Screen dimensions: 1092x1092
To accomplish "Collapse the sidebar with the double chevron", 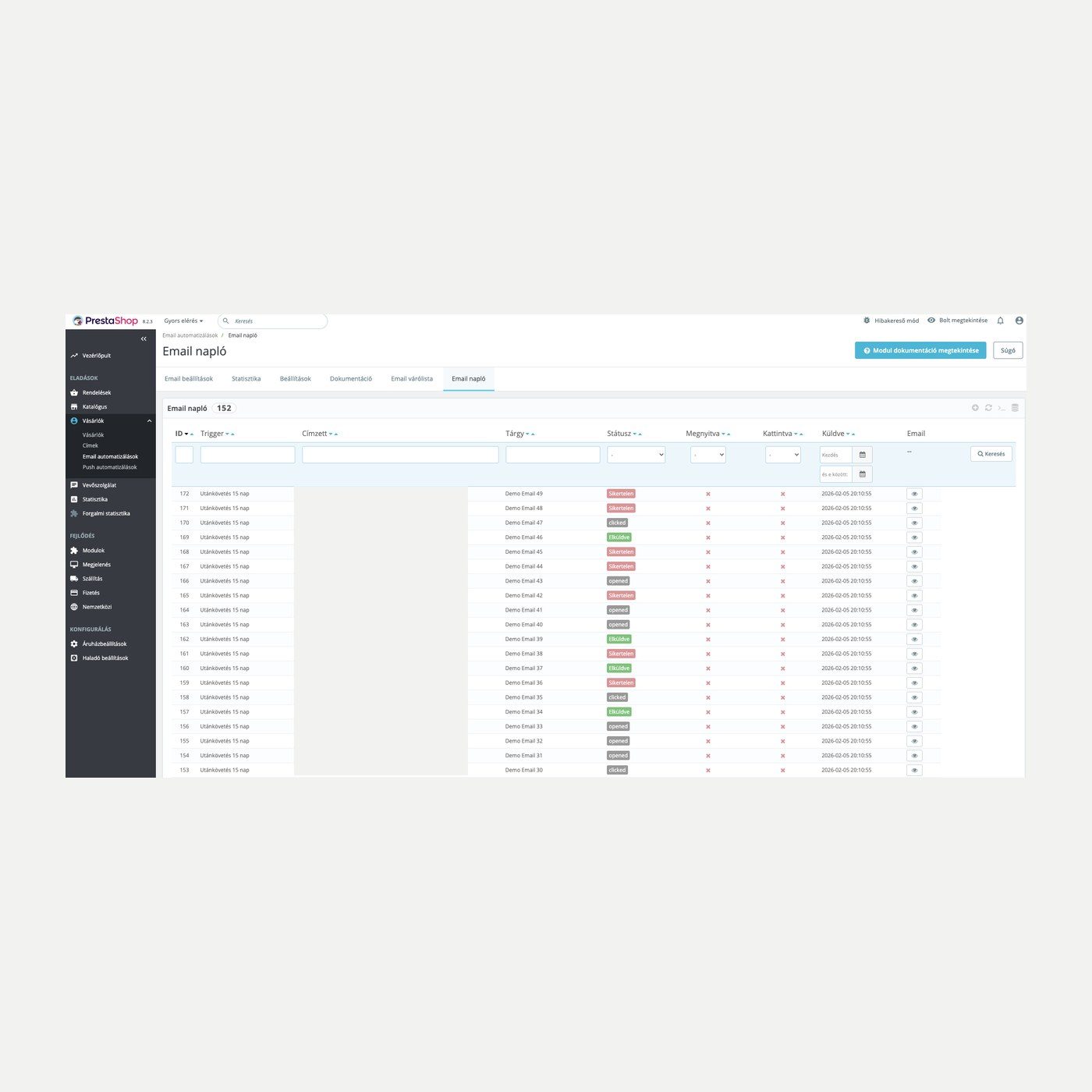I will point(144,339).
